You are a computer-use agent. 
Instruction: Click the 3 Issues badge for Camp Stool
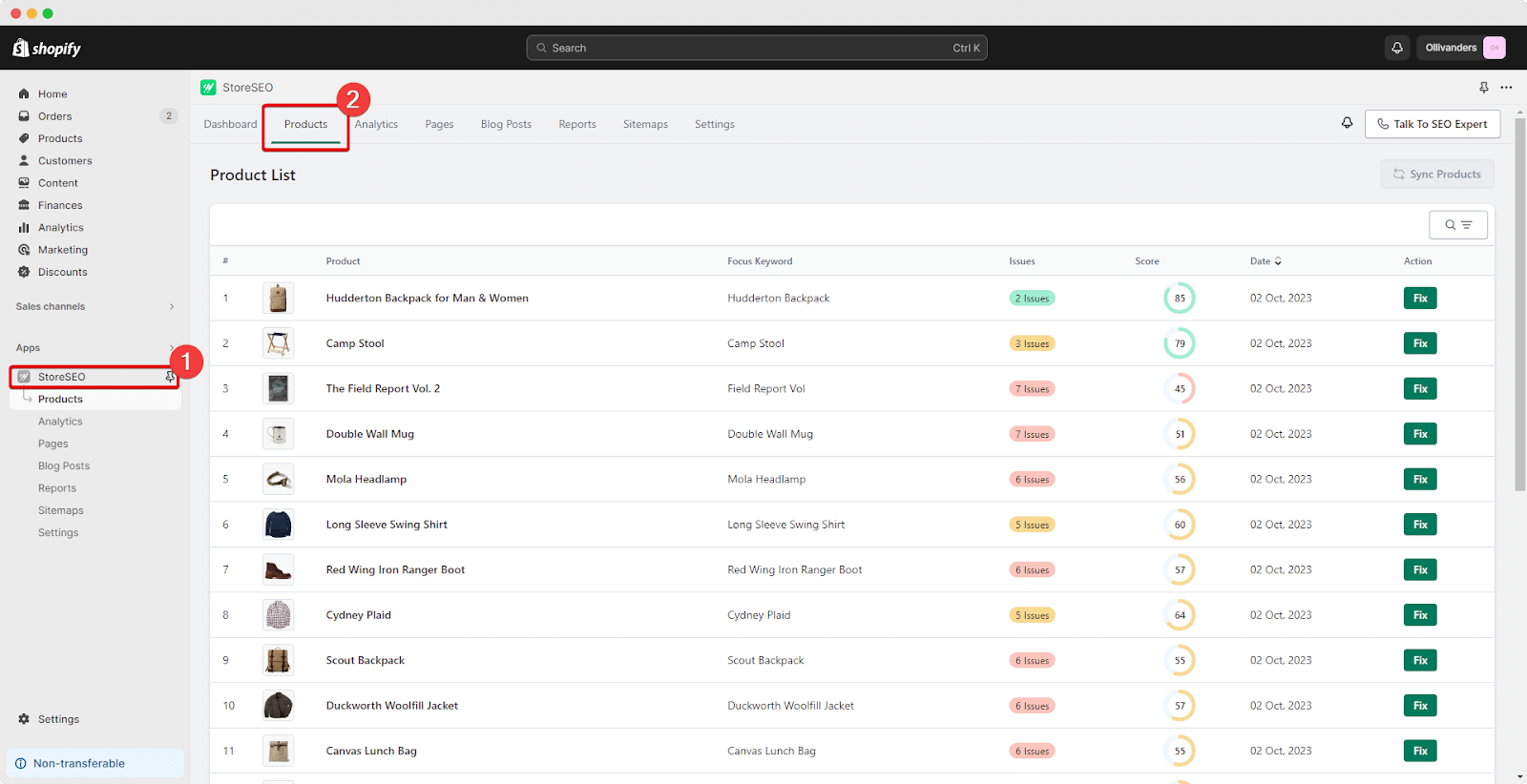1032,343
